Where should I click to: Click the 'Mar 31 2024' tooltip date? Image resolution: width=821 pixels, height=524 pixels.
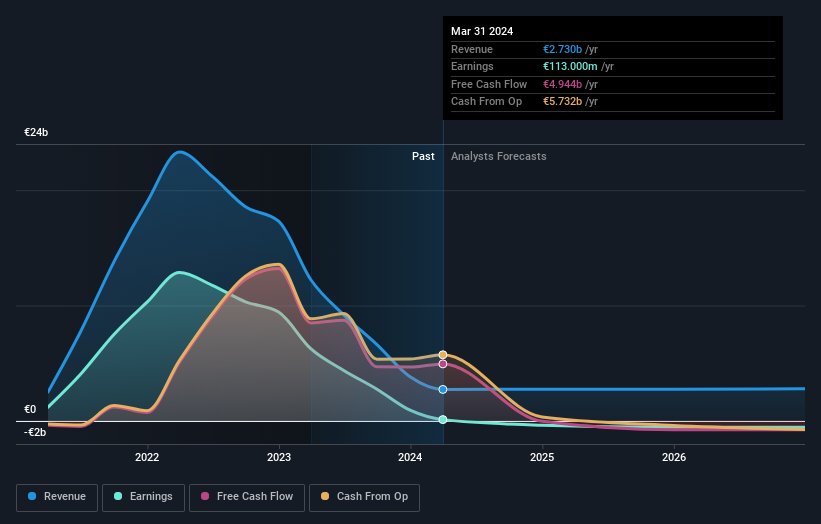pos(482,31)
